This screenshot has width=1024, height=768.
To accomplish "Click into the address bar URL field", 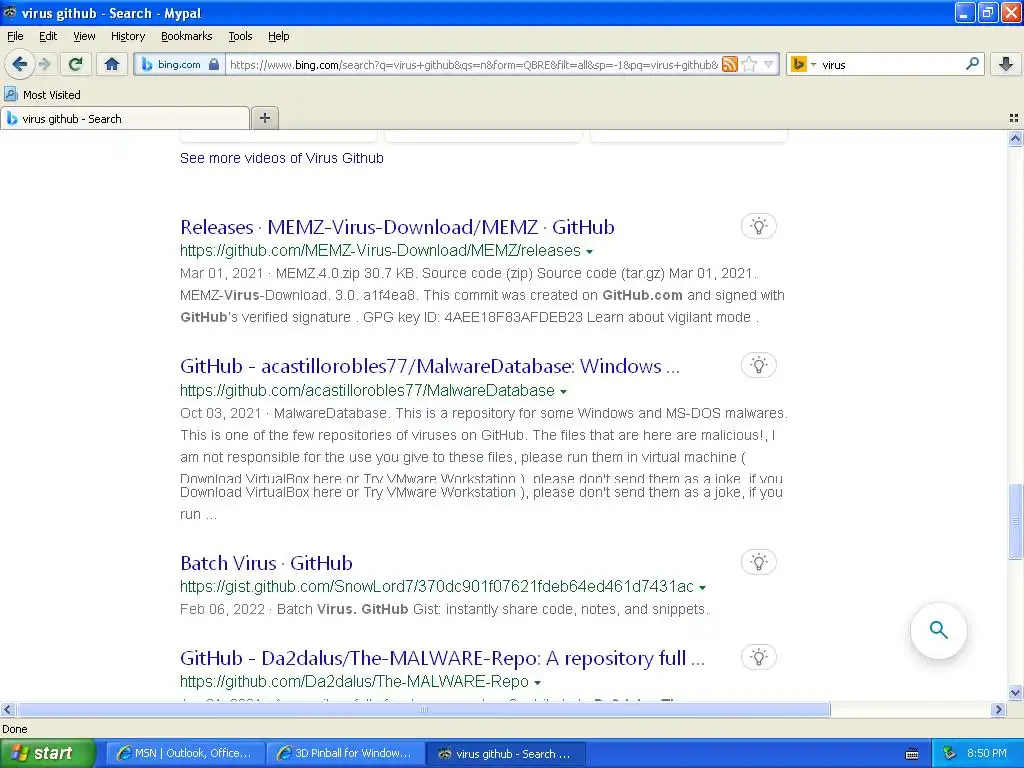I will pyautogui.click(x=473, y=65).
